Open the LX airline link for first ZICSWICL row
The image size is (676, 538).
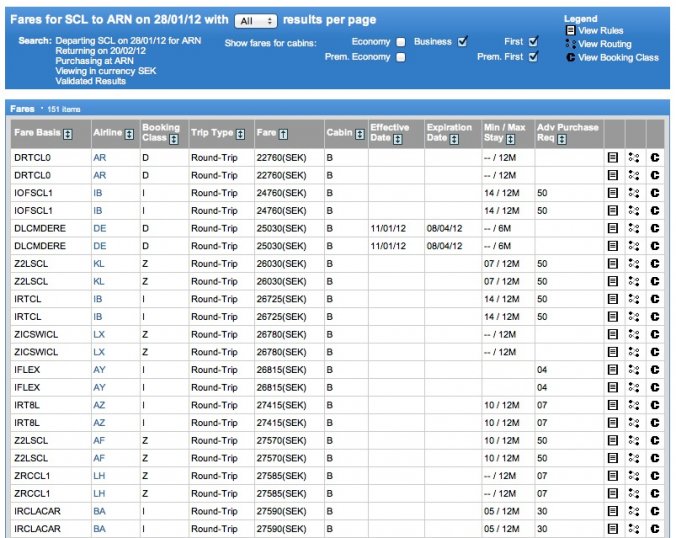99,334
